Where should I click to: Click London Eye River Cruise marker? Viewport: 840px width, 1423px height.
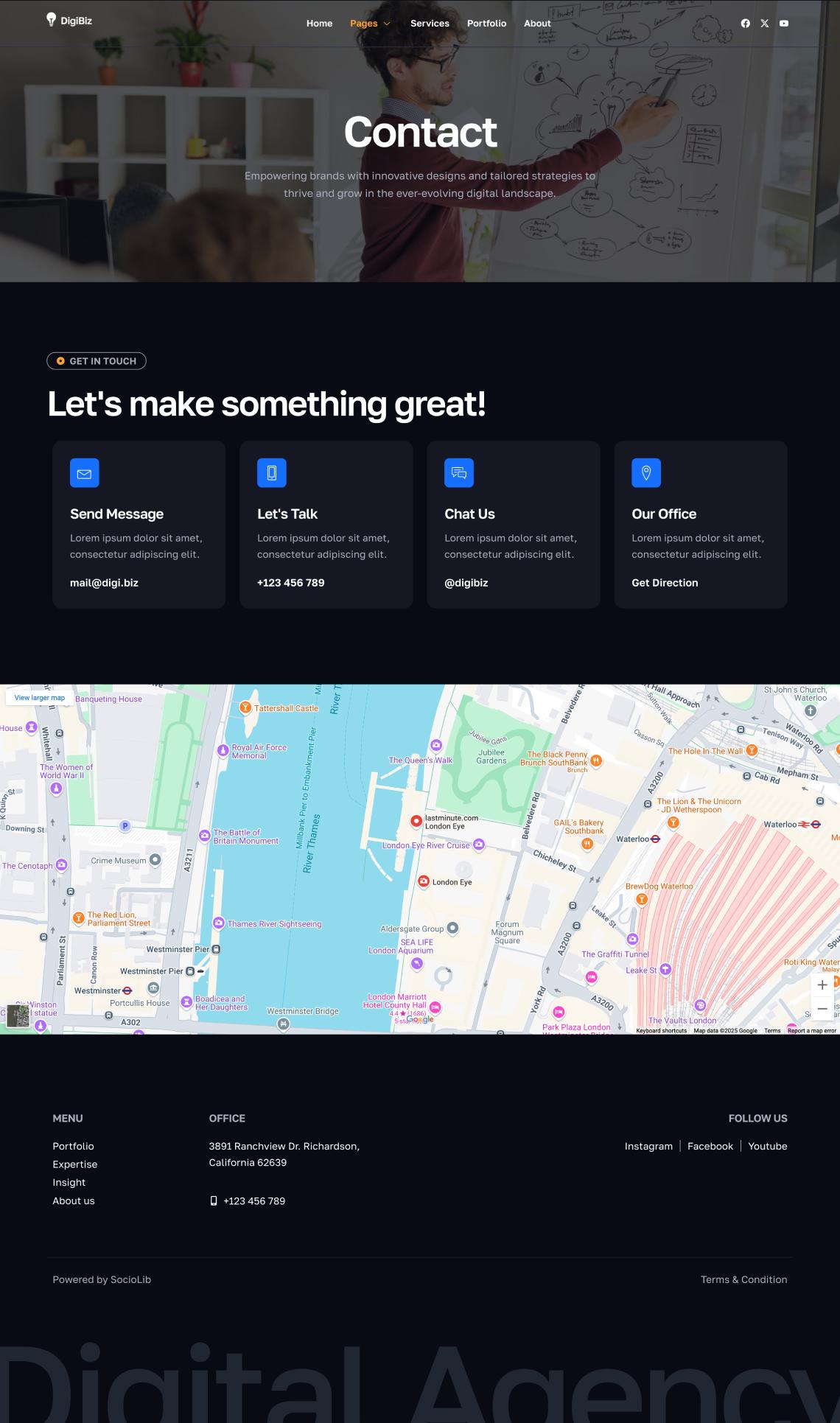(479, 845)
